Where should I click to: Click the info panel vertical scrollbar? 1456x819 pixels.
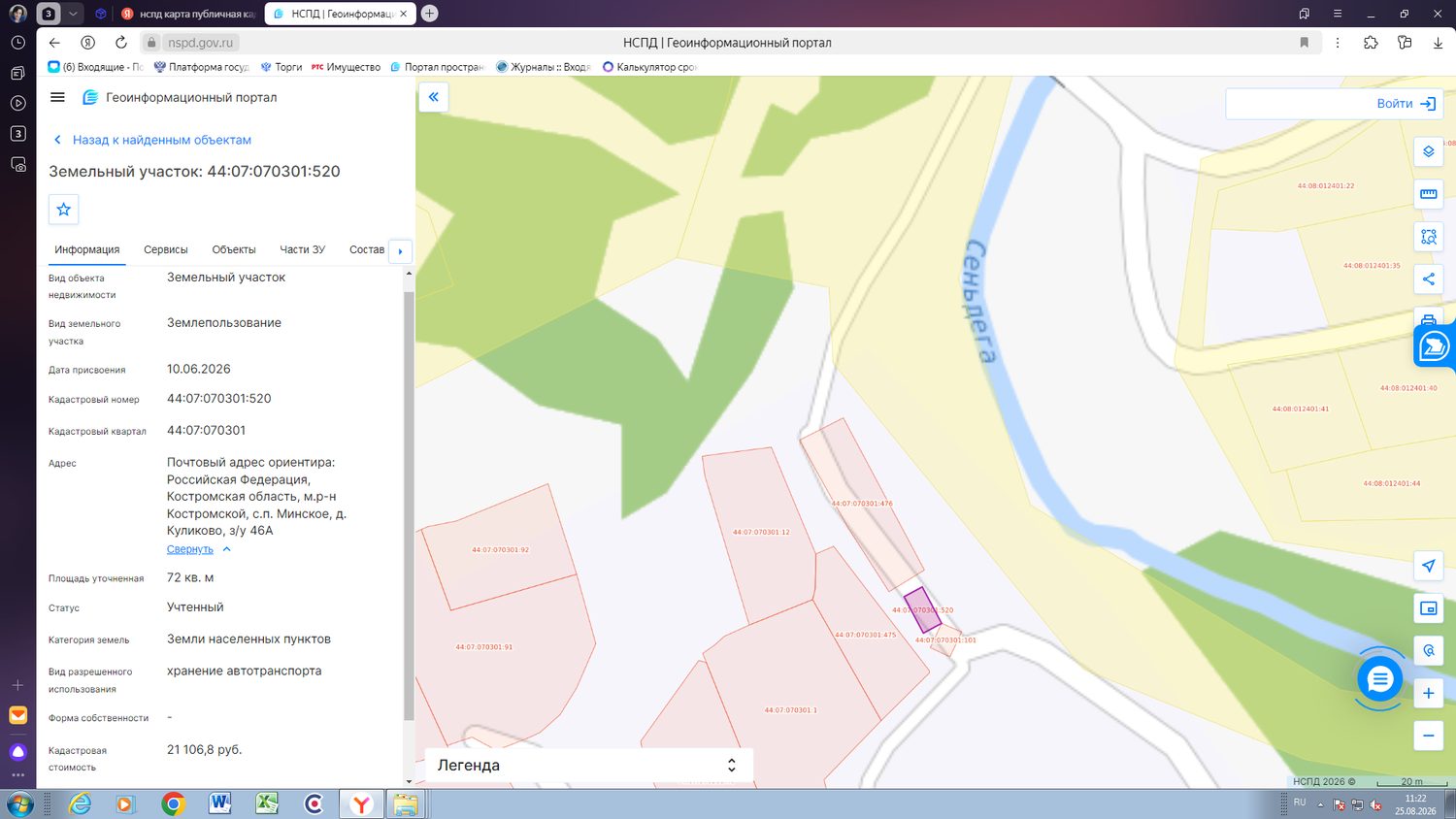(x=409, y=505)
